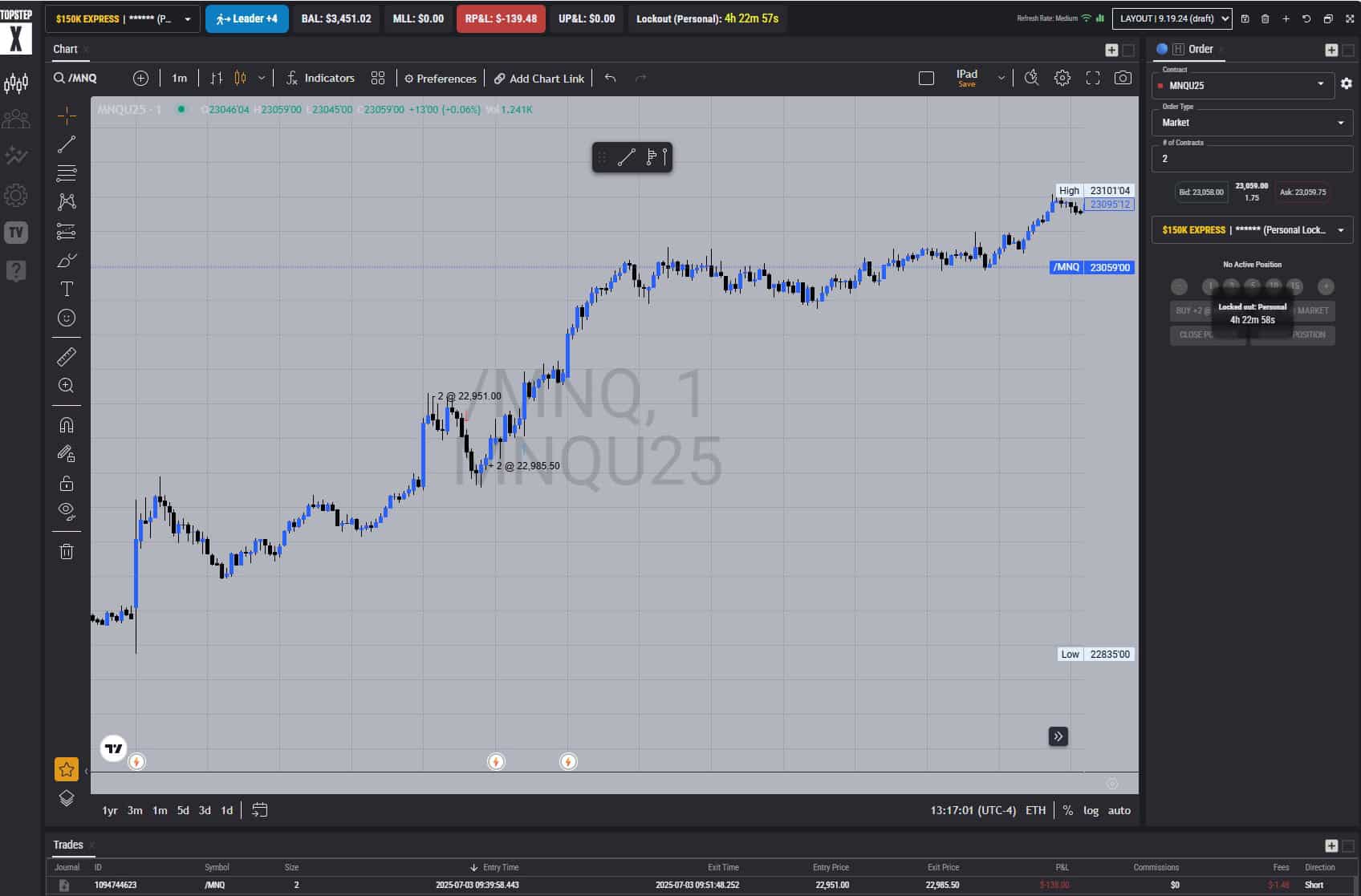The image size is (1361, 896).
Task: Expand the IPad layout dropdown arrow
Action: click(x=1001, y=78)
